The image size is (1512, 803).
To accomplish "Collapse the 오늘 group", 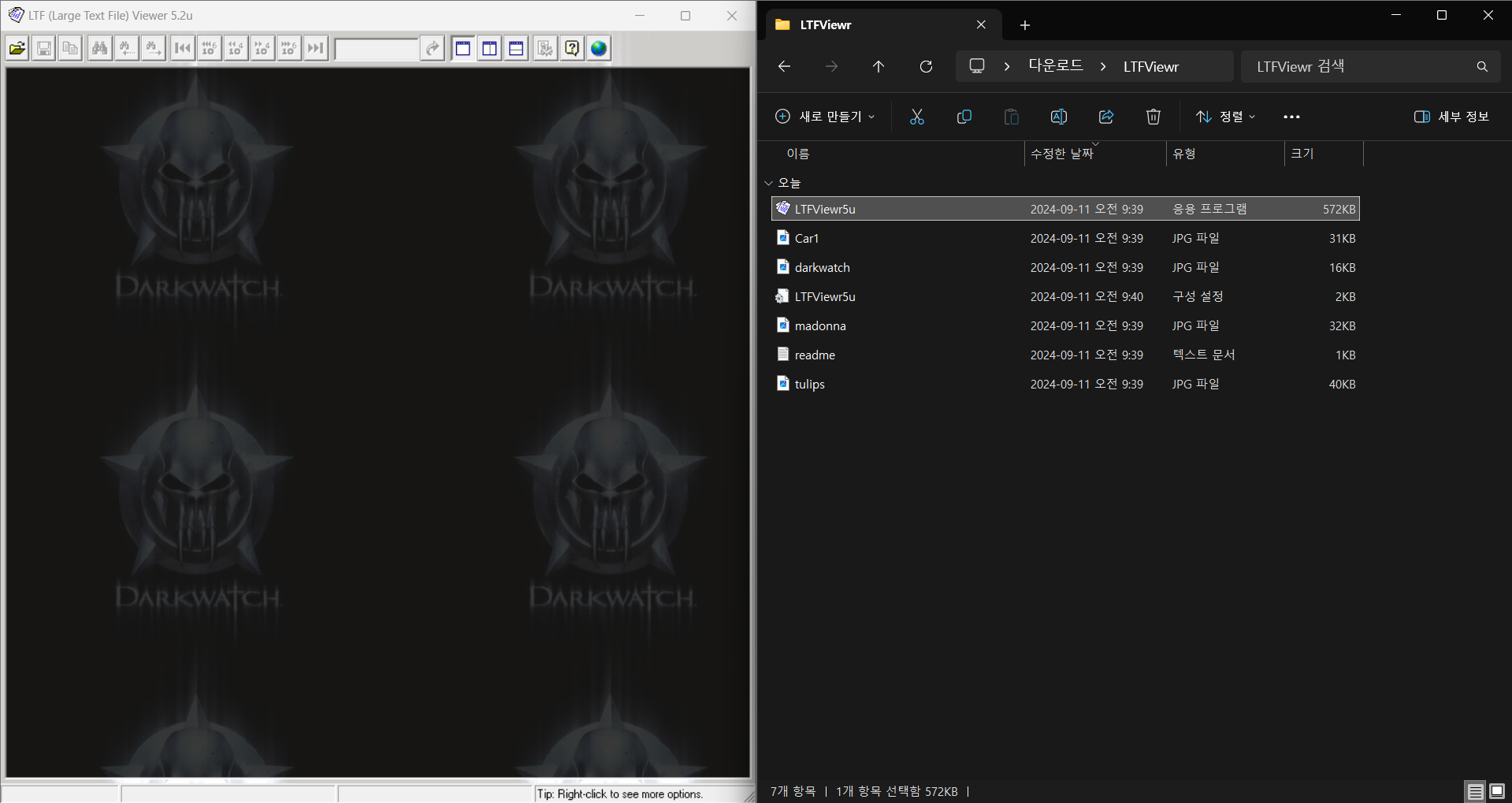I will pyautogui.click(x=769, y=183).
